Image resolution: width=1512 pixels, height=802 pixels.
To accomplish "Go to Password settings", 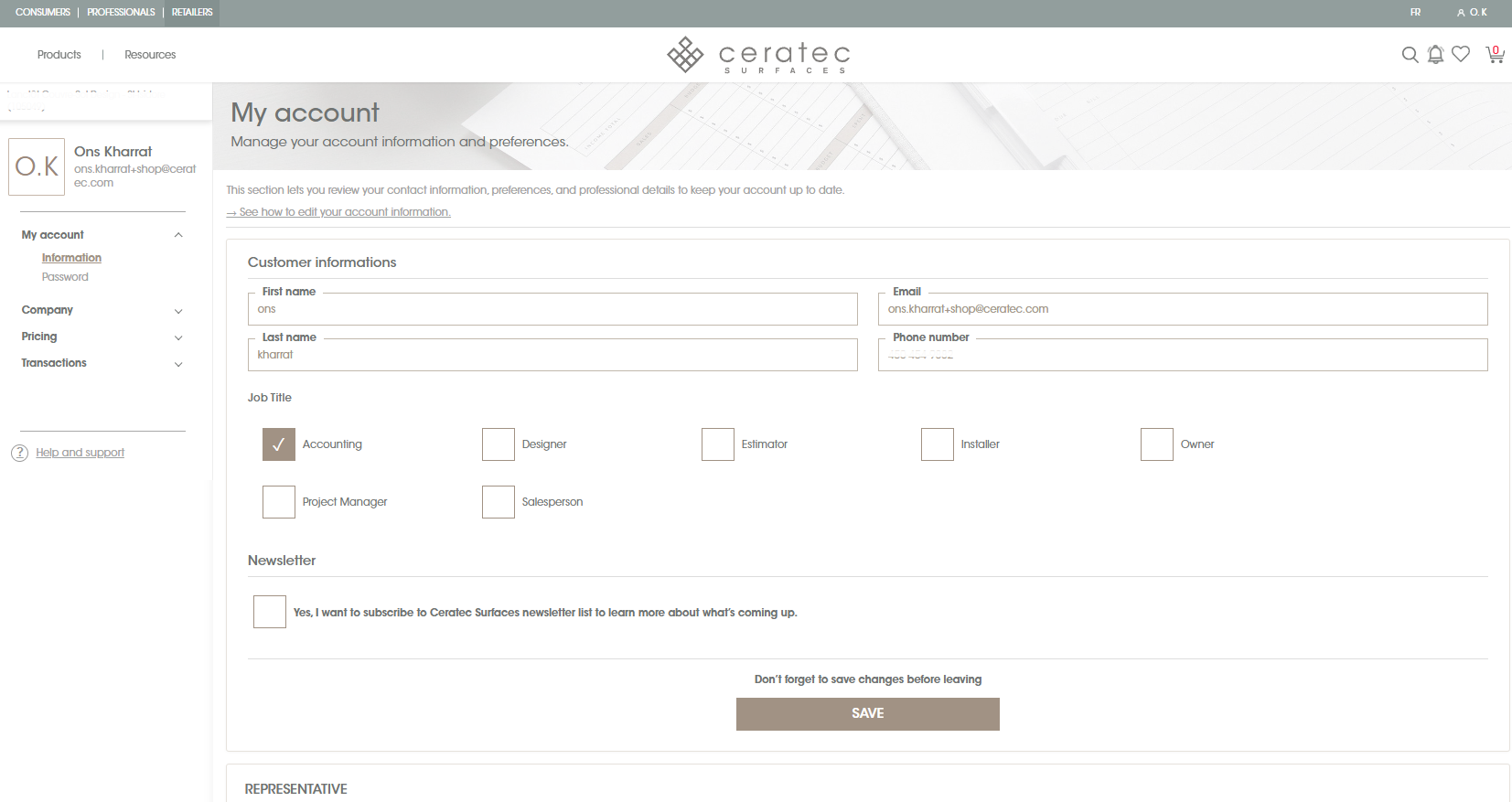I will click(x=65, y=277).
